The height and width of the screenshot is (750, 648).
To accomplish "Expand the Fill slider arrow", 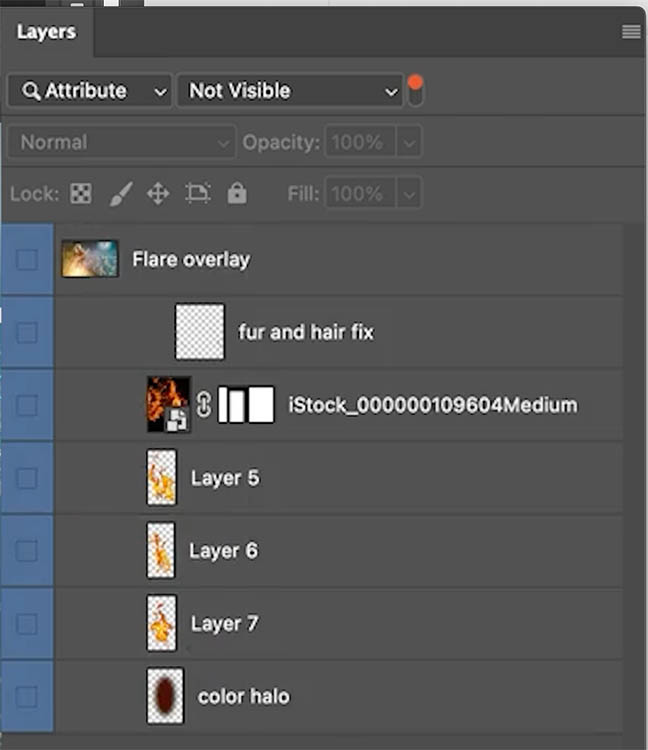I will point(409,194).
